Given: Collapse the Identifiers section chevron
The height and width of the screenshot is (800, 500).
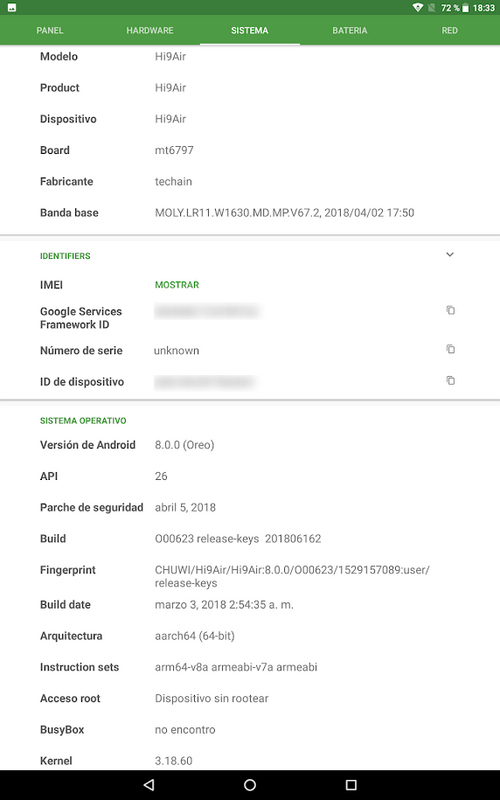Looking at the screenshot, I should click(450, 255).
